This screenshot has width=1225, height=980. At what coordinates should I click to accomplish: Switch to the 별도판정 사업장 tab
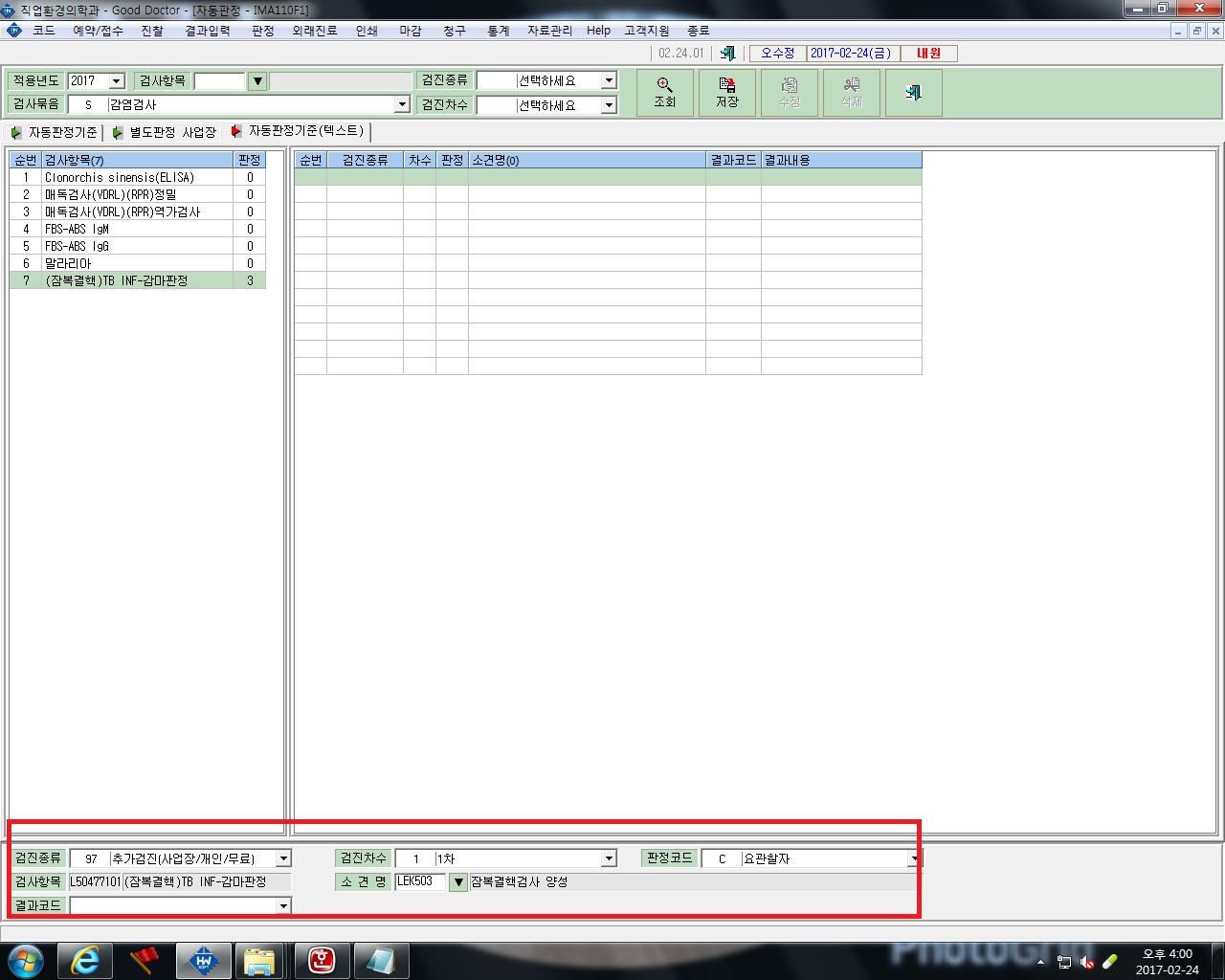click(165, 132)
